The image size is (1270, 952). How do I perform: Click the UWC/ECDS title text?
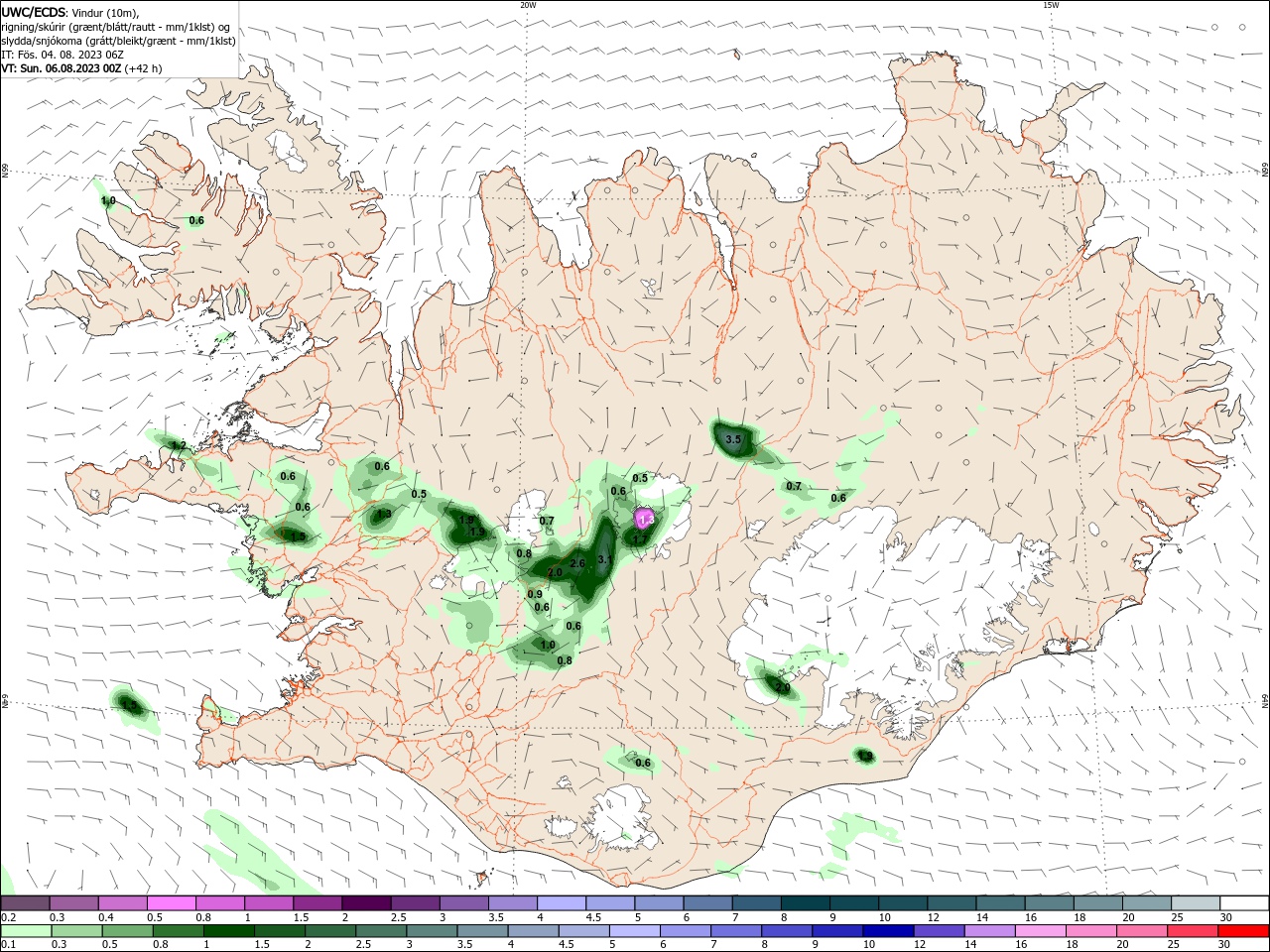[x=34, y=12]
